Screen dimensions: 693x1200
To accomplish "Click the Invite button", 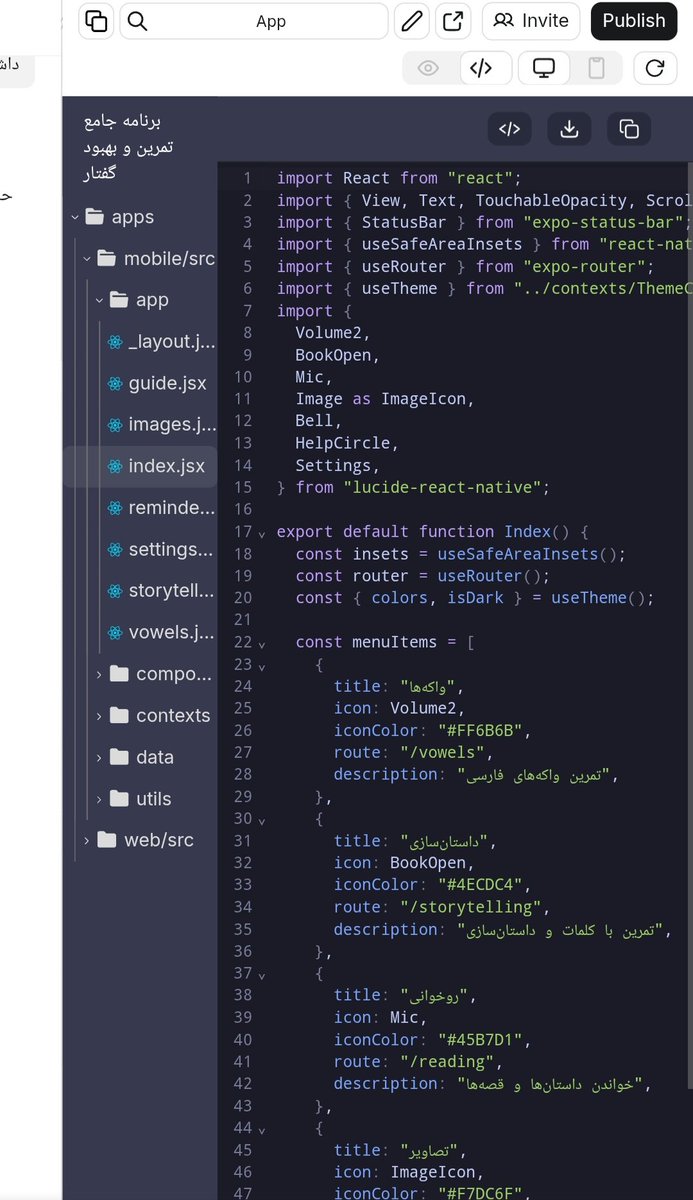I will point(531,21).
